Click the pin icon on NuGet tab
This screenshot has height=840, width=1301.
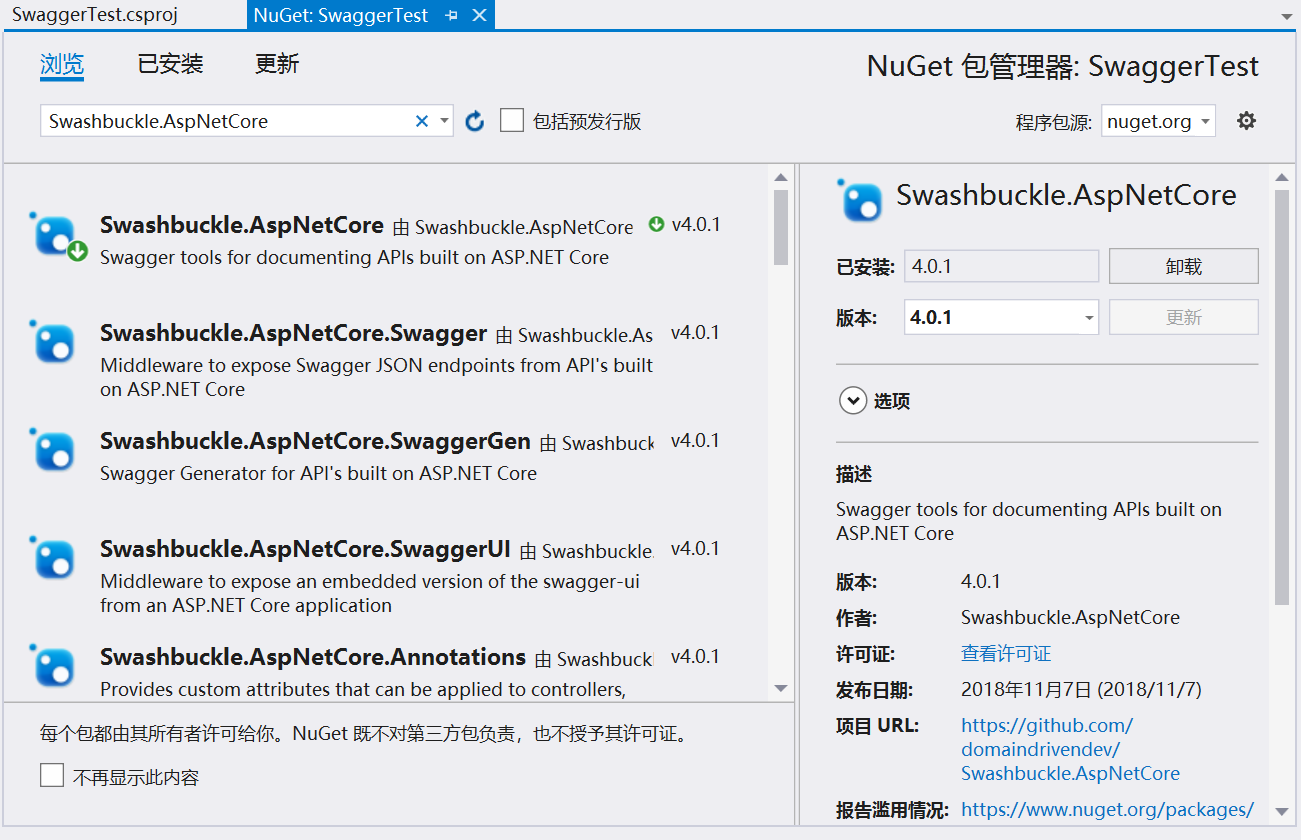tap(452, 16)
